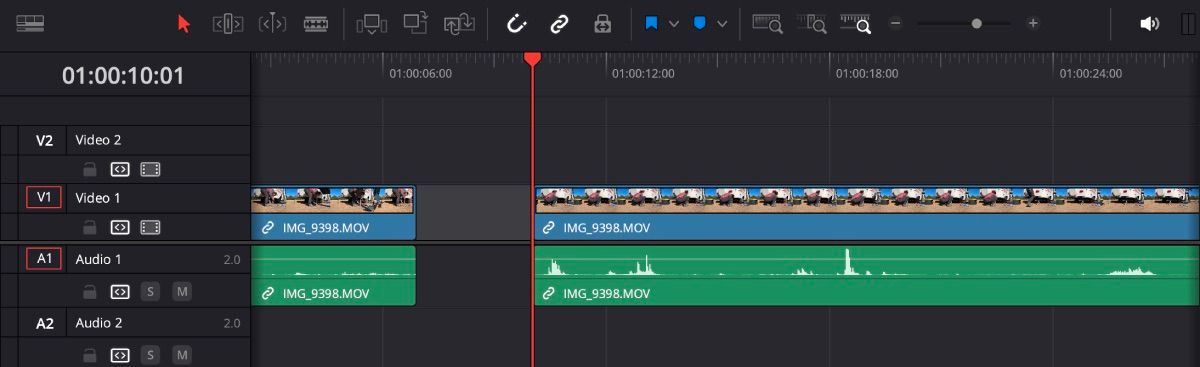
Task: Zoom in timeline with plus button
Action: (x=1033, y=23)
